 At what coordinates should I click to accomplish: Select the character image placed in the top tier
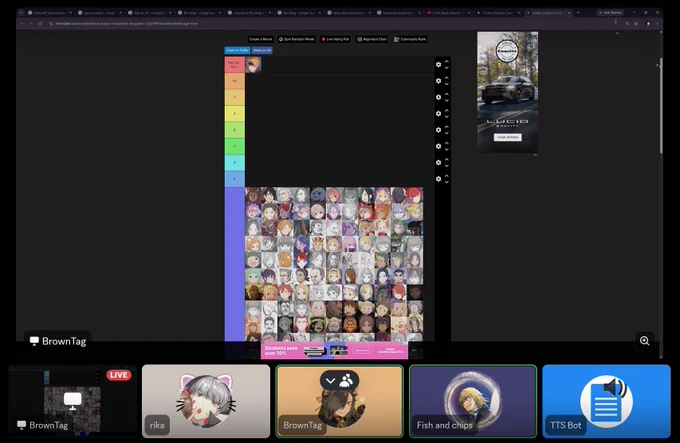[253, 65]
